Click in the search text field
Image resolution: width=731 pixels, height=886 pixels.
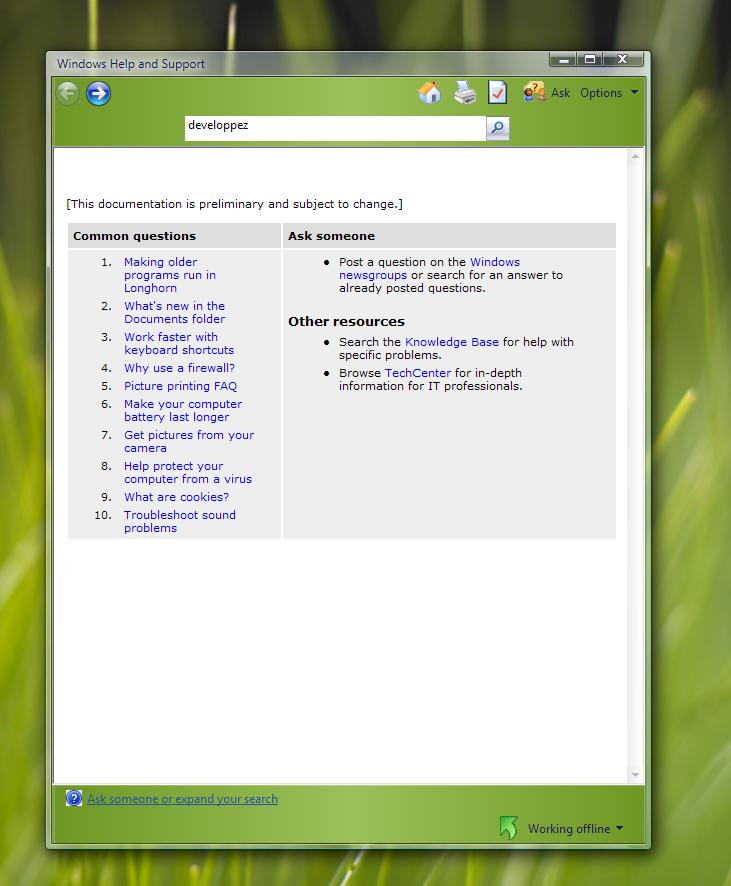(334, 128)
